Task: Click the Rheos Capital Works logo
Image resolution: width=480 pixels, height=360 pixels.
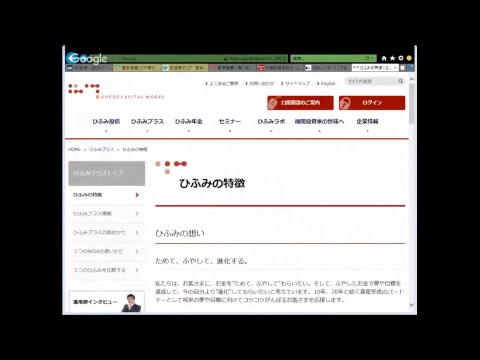Action: tap(116, 91)
